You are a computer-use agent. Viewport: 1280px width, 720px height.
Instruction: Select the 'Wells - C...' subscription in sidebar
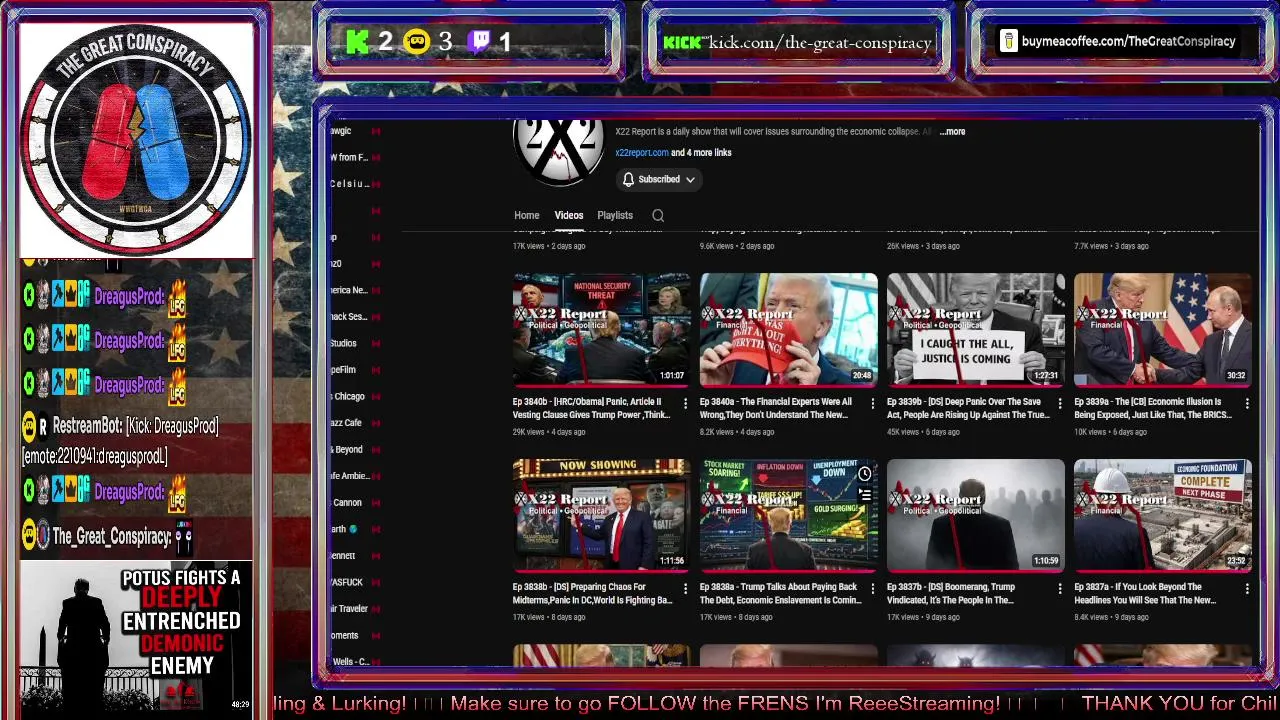pos(351,661)
